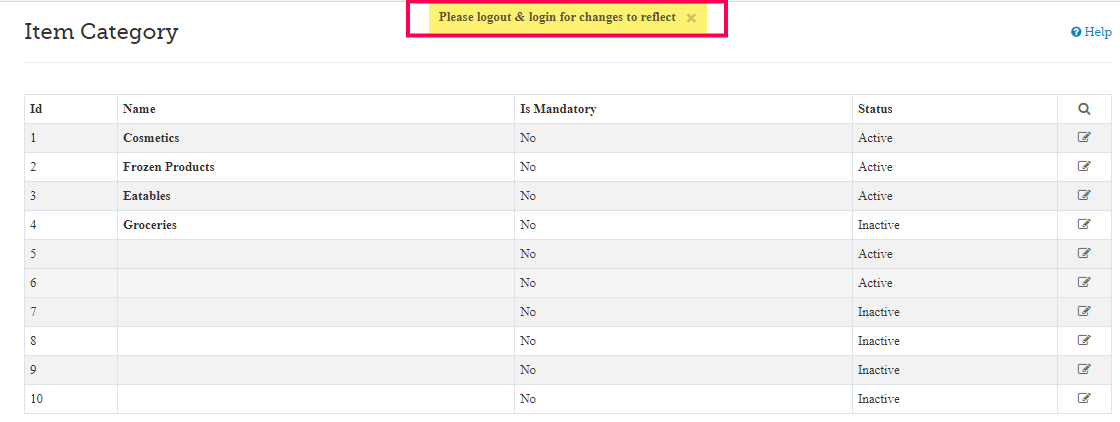
Task: Click edit icon for row 8
Action: tap(1084, 341)
